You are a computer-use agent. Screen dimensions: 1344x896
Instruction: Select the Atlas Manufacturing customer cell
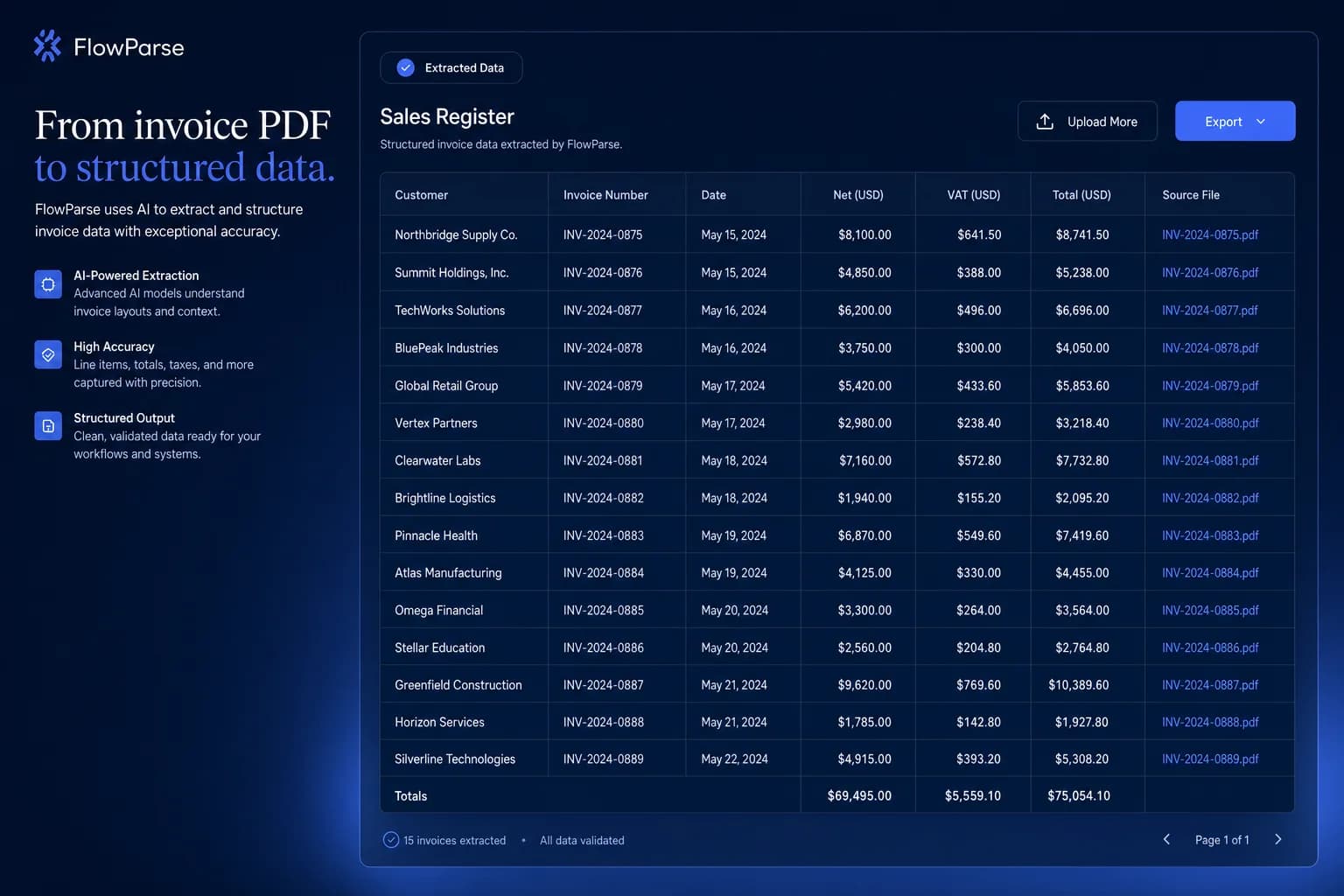(x=464, y=573)
